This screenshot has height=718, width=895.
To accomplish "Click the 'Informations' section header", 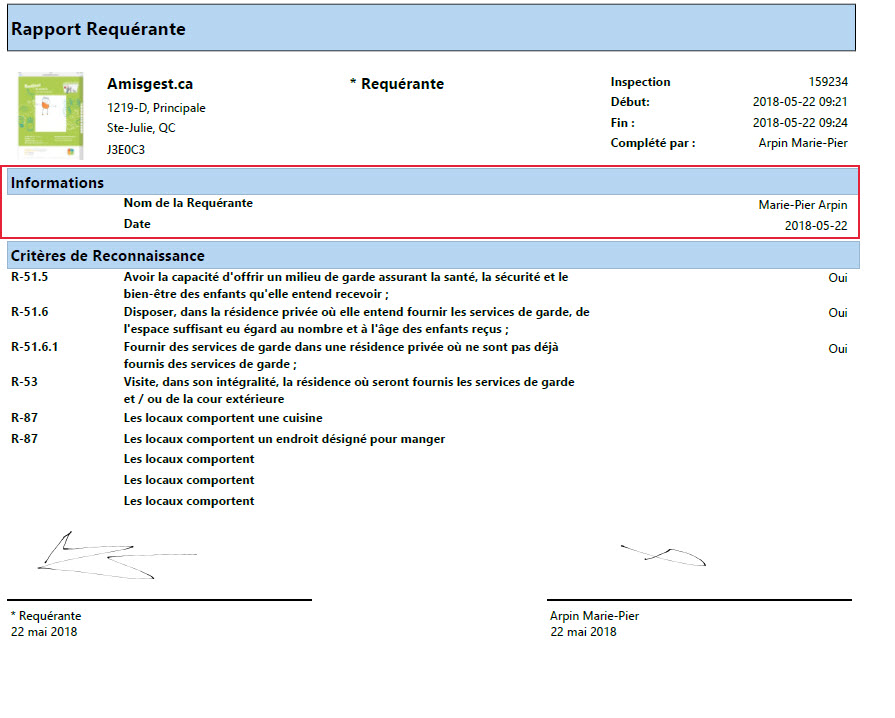I will (x=433, y=183).
